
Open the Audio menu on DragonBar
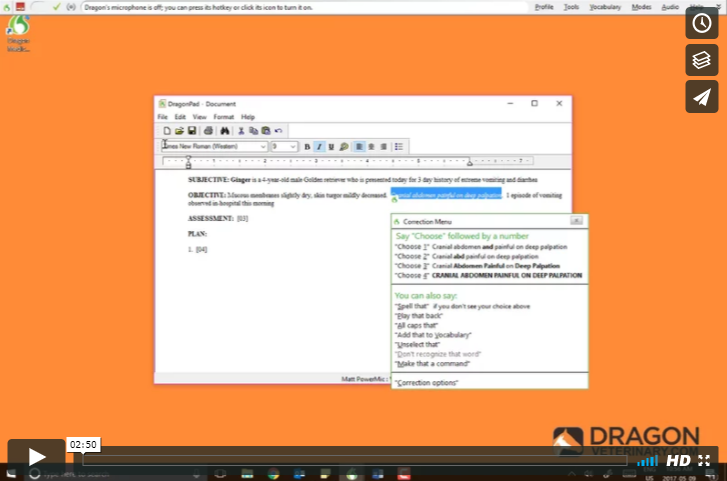click(670, 7)
